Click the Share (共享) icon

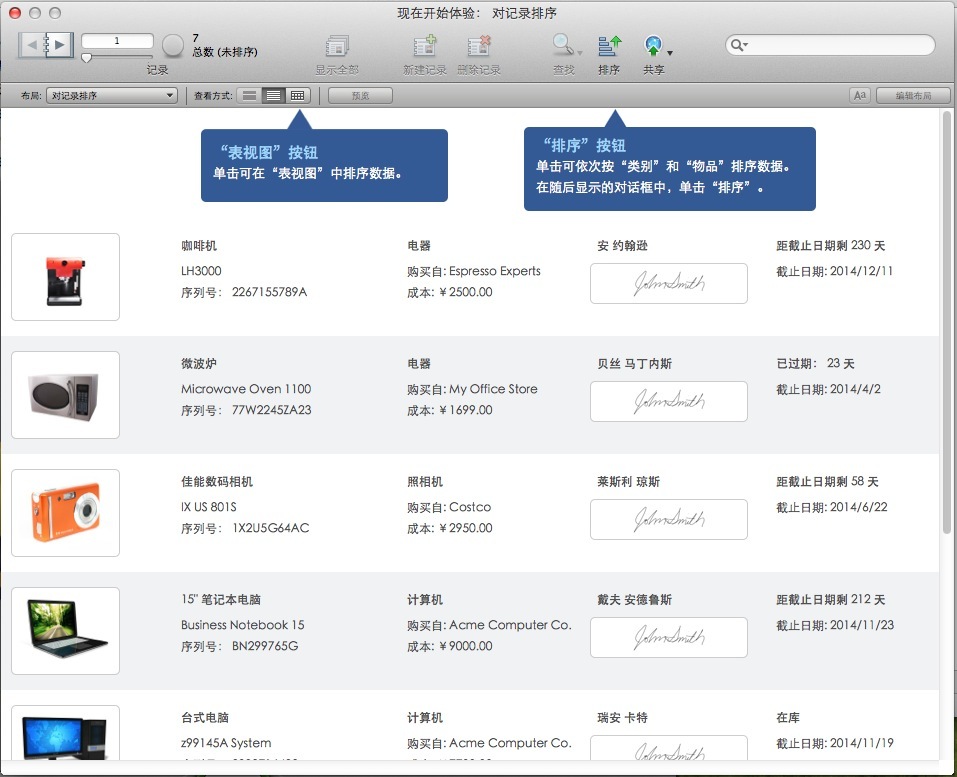(x=652, y=46)
